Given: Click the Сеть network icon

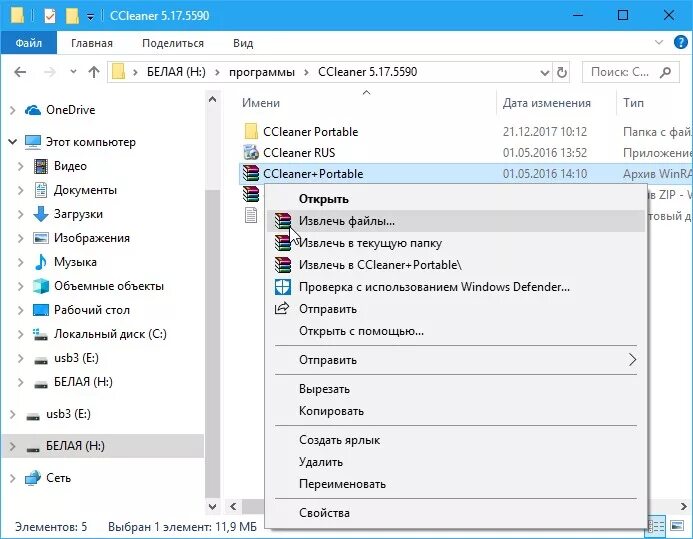Looking at the screenshot, I should tap(33, 478).
